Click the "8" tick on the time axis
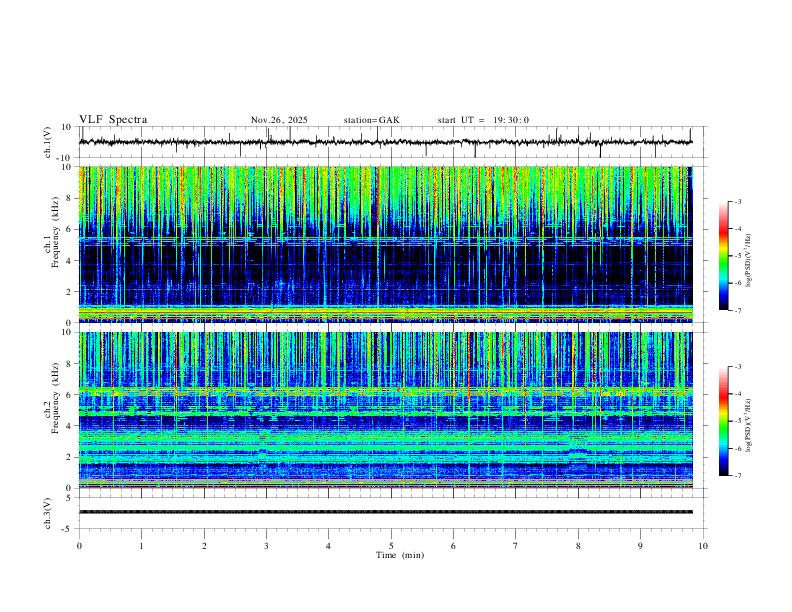The image size is (792, 612). pos(578,546)
